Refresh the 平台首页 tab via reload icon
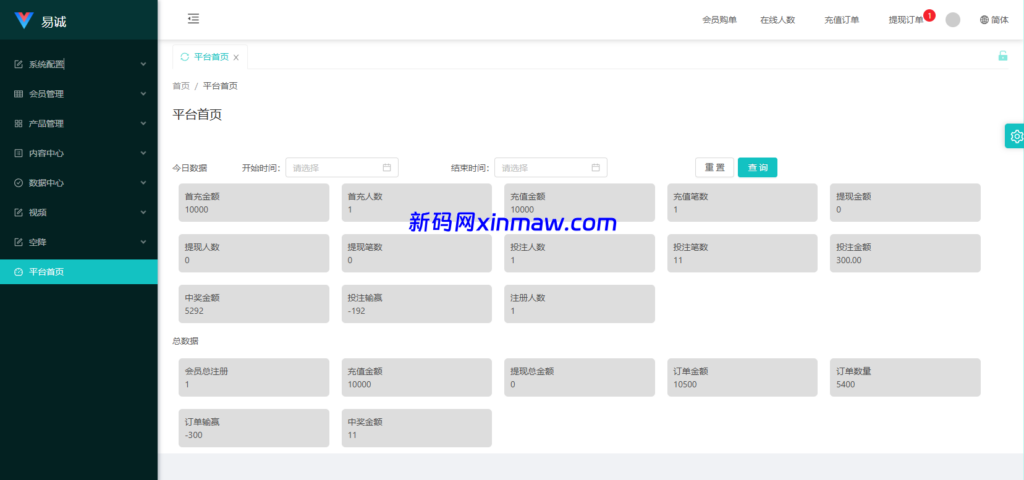The height and width of the screenshot is (480, 1024). (185, 57)
